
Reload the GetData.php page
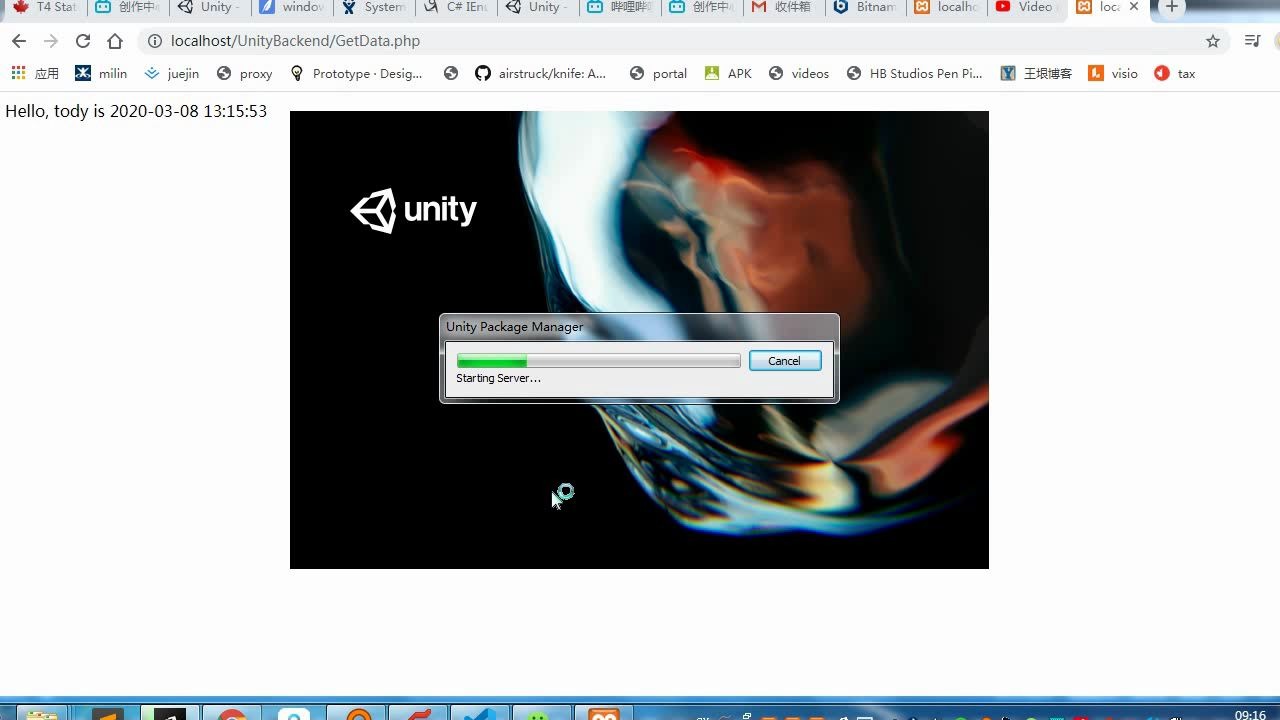pyautogui.click(x=83, y=41)
